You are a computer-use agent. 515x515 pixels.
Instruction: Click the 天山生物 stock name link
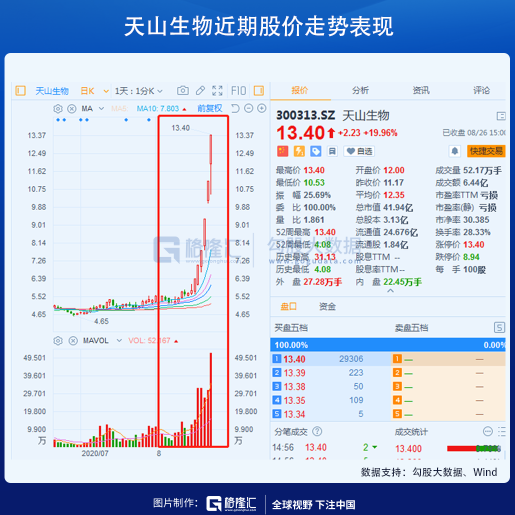point(52,91)
